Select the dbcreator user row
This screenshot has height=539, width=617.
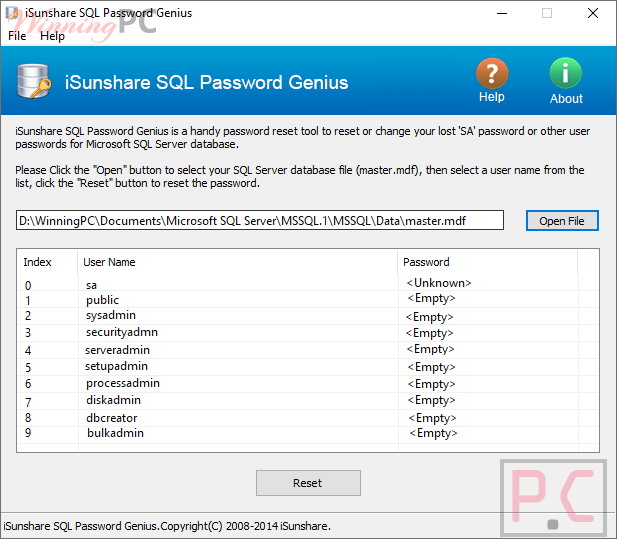coord(308,417)
